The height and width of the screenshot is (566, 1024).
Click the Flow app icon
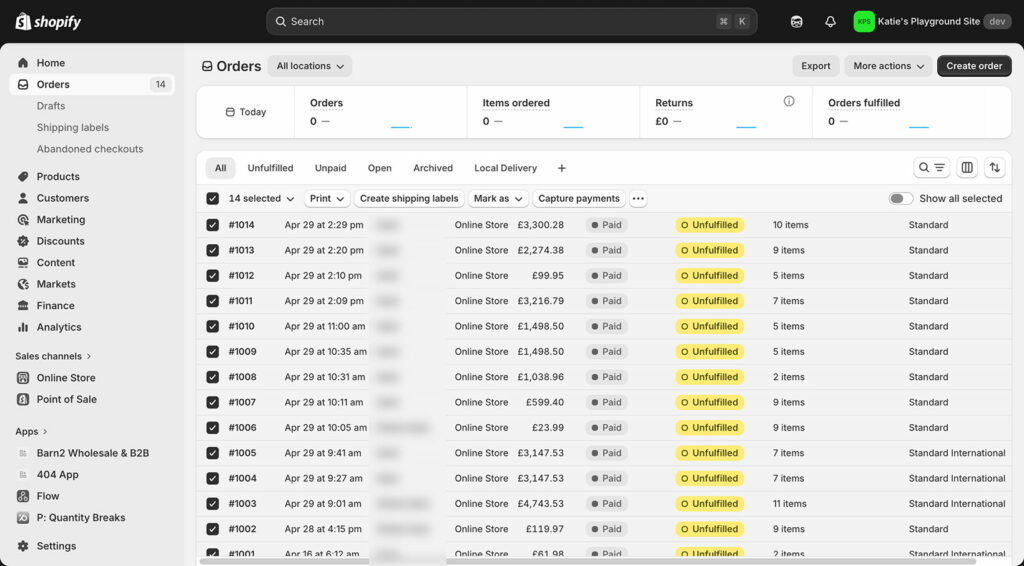[x=24, y=496]
